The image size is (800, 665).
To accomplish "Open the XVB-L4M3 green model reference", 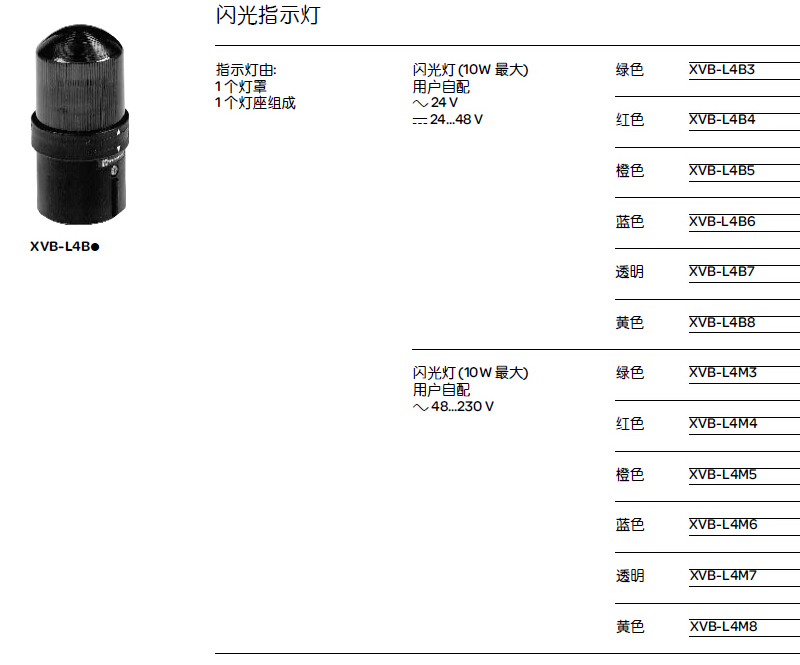I will (x=722, y=373).
